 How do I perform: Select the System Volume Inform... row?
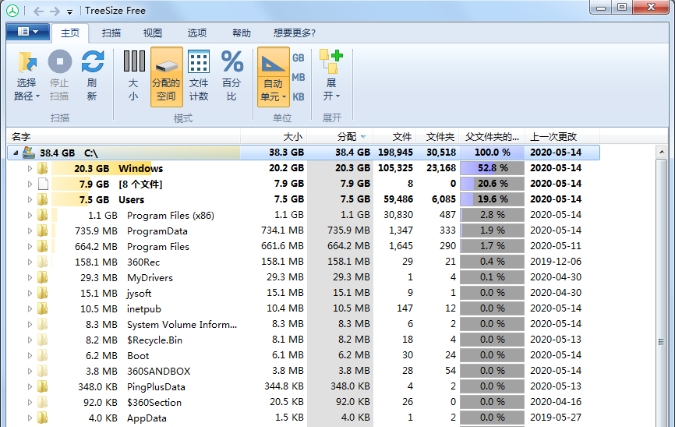(303, 324)
